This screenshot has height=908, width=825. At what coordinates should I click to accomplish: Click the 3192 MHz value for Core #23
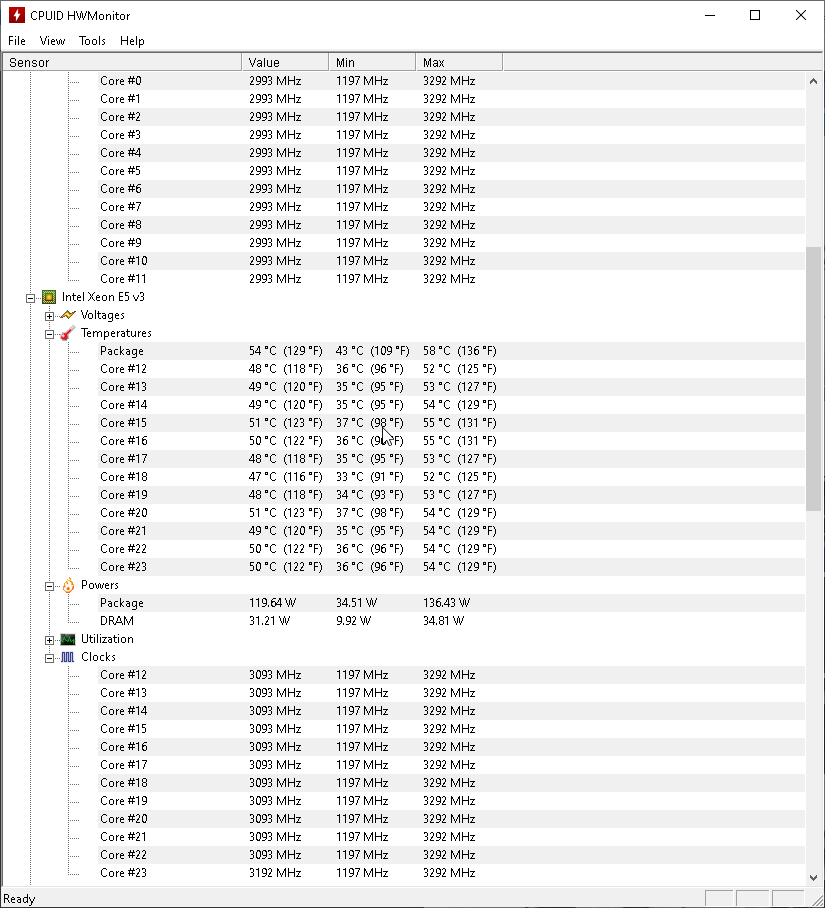[x=275, y=873]
